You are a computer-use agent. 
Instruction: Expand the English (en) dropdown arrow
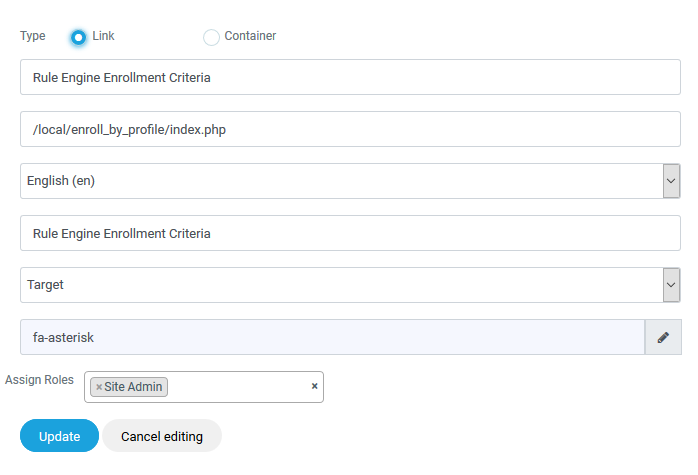click(671, 181)
